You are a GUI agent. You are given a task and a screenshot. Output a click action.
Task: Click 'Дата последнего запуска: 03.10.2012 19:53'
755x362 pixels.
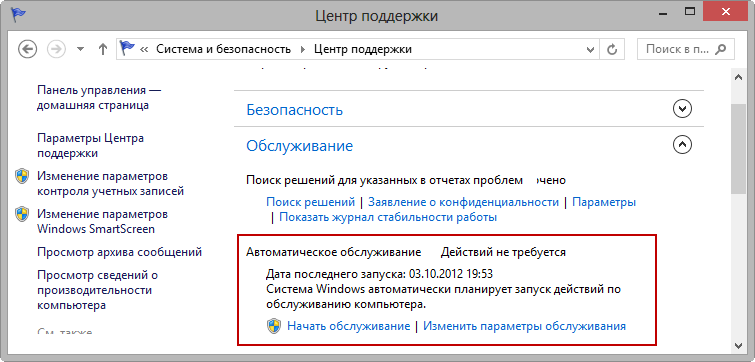pos(379,274)
